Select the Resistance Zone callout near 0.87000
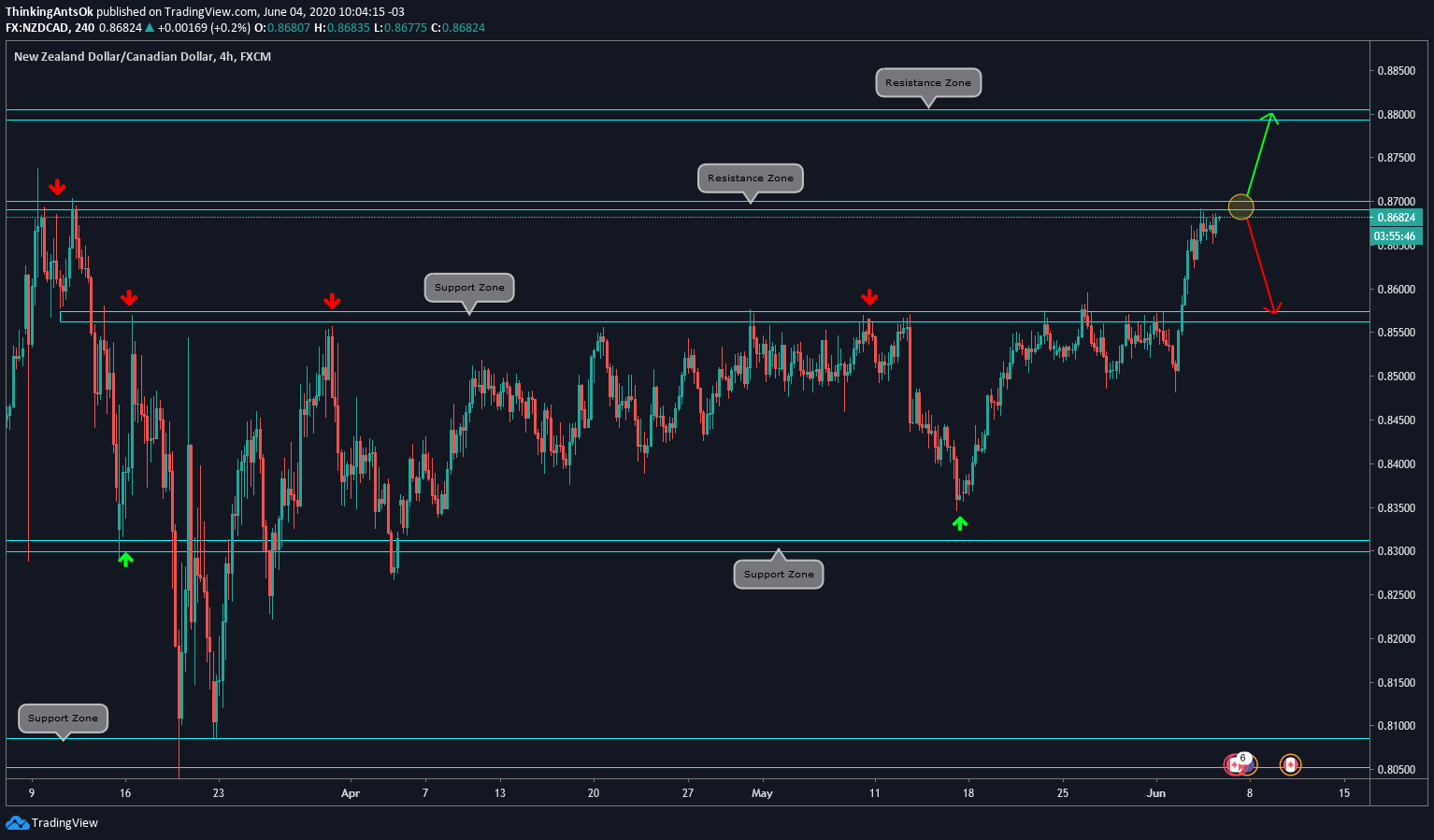The width and height of the screenshot is (1434, 840). coord(751,178)
